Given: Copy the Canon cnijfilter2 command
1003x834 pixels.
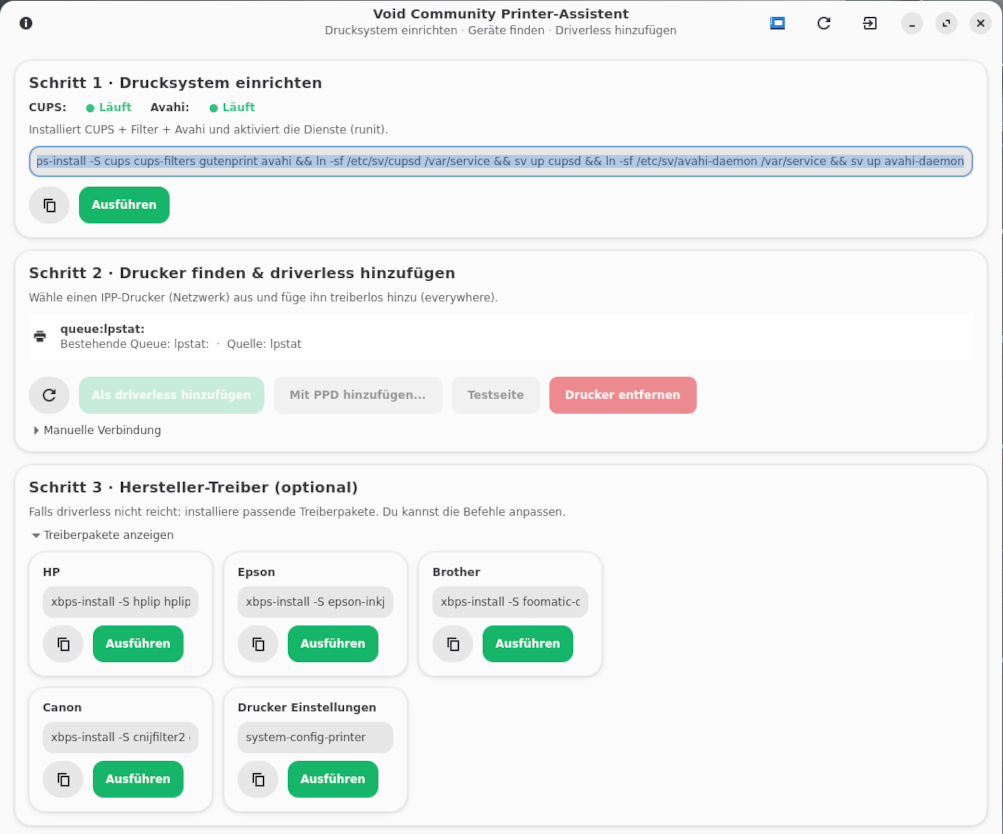Looking at the screenshot, I should pos(63,779).
